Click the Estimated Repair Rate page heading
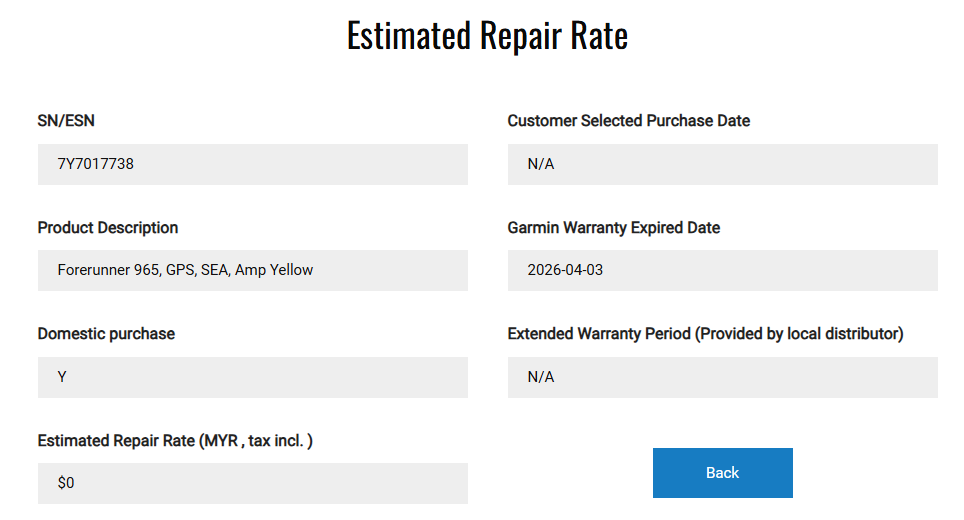 (487, 36)
